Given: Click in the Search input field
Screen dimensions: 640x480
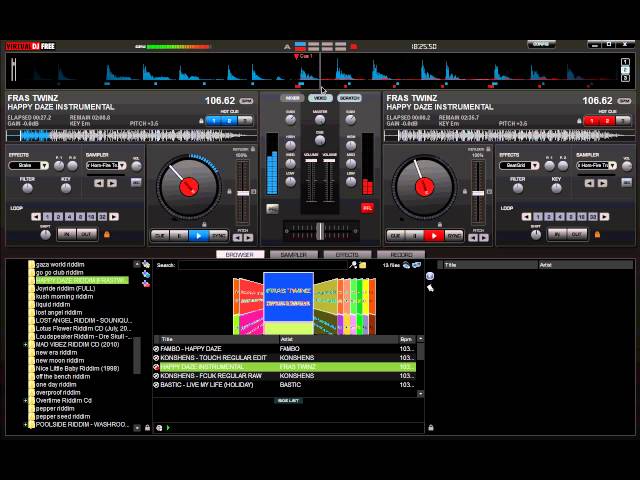Looking at the screenshot, I should pyautogui.click(x=262, y=265).
